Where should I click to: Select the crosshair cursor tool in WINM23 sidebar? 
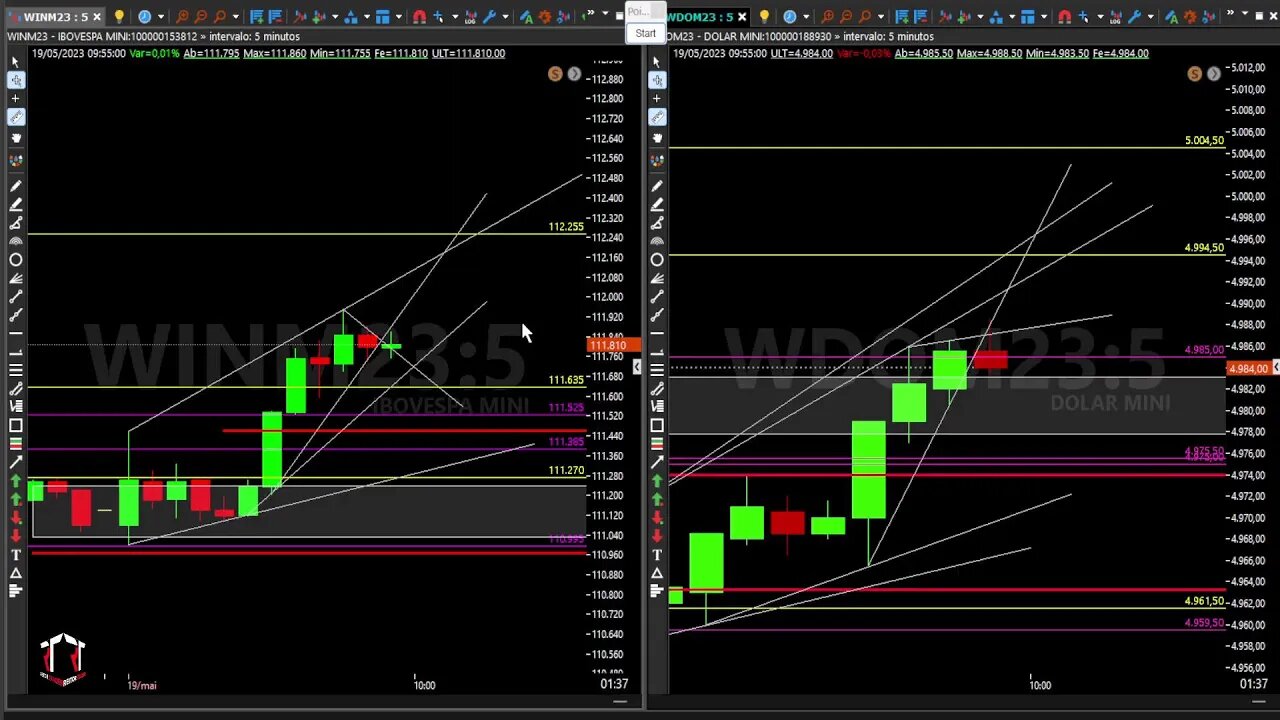click(x=16, y=80)
